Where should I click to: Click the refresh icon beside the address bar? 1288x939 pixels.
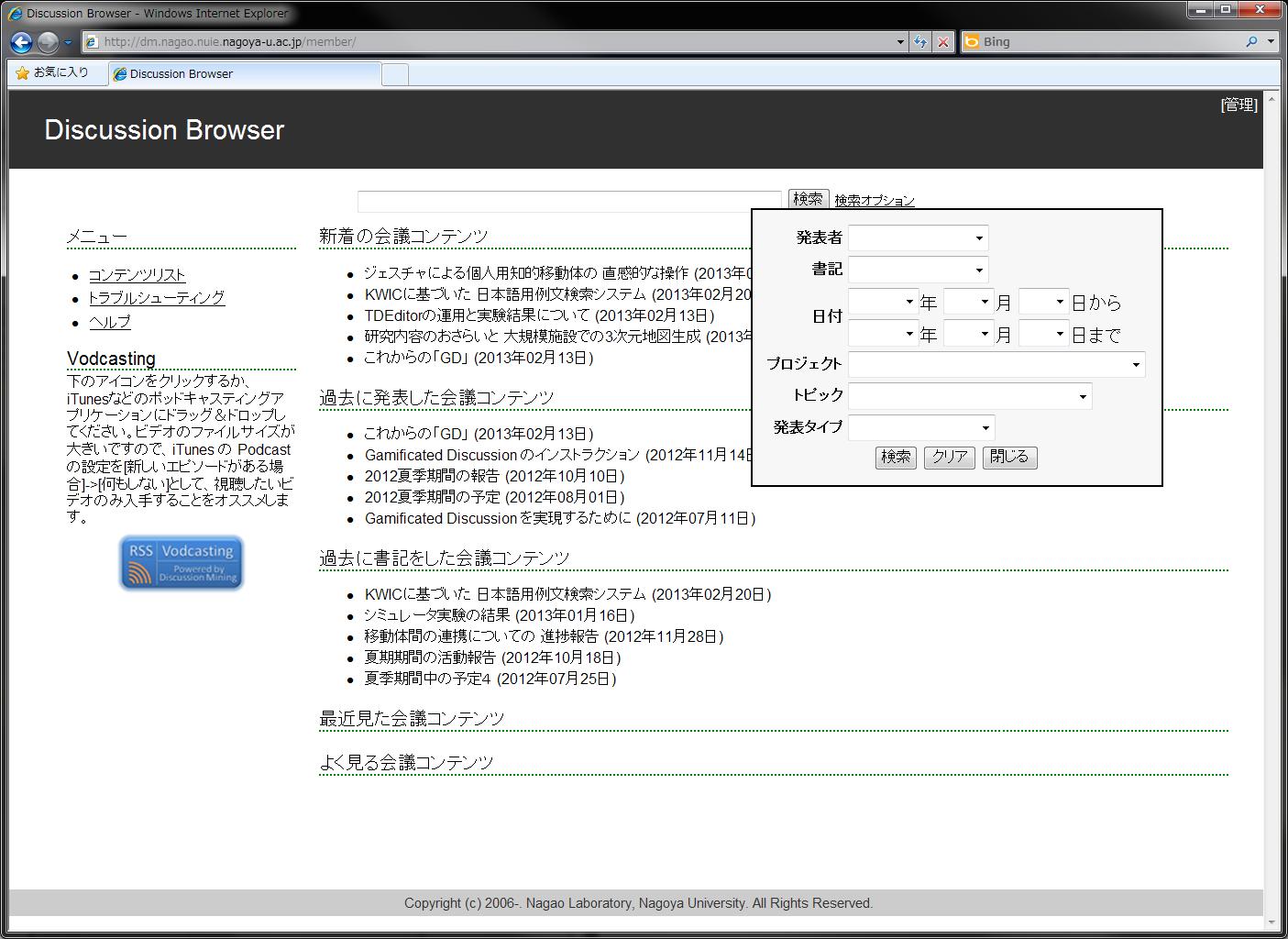(920, 42)
